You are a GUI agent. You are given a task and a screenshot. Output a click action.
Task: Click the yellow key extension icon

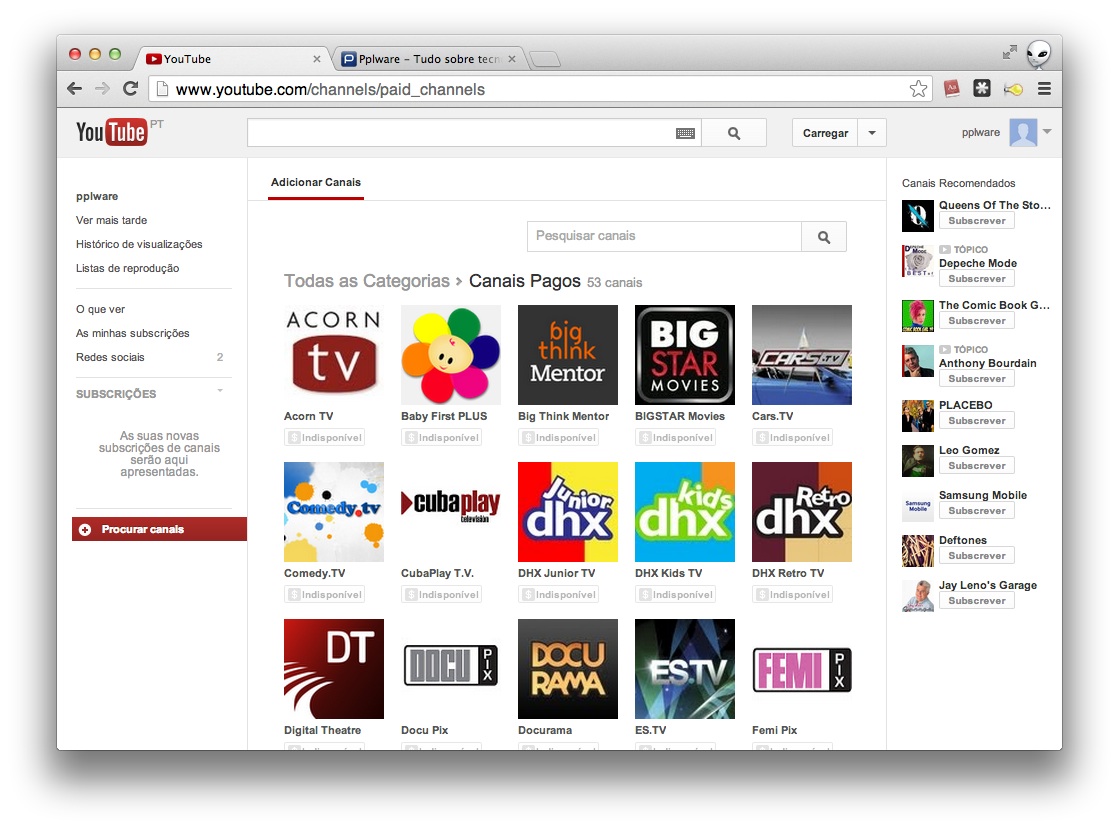[x=1013, y=89]
